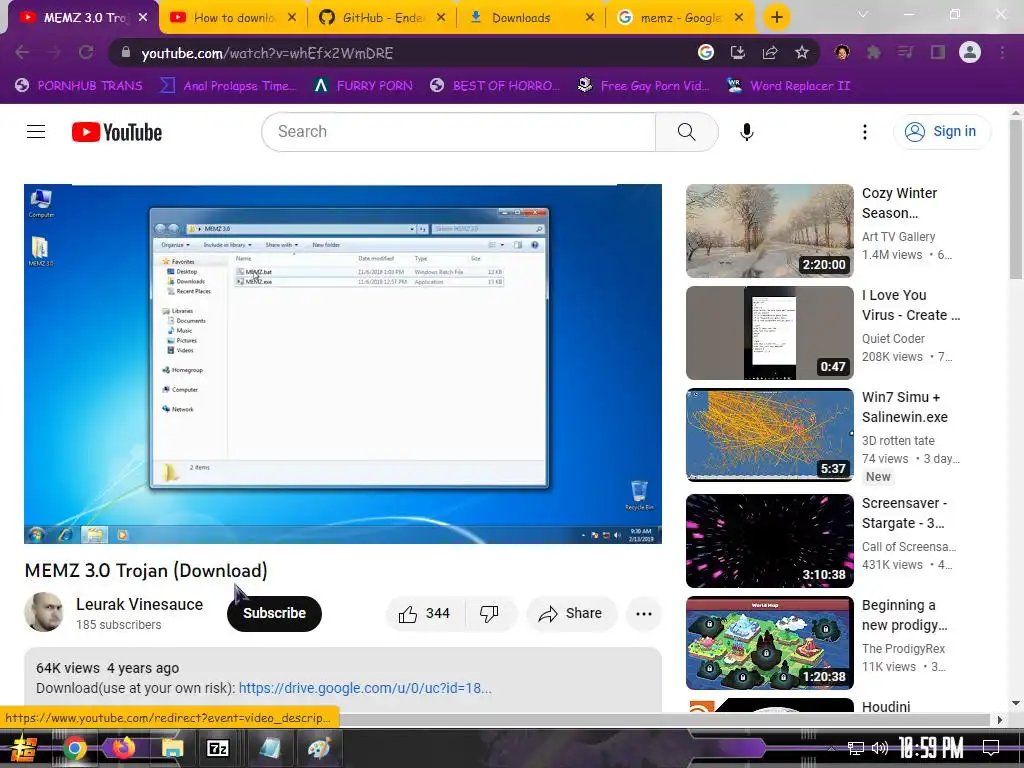
Task: Bookmark this page with the star icon
Action: 802,53
